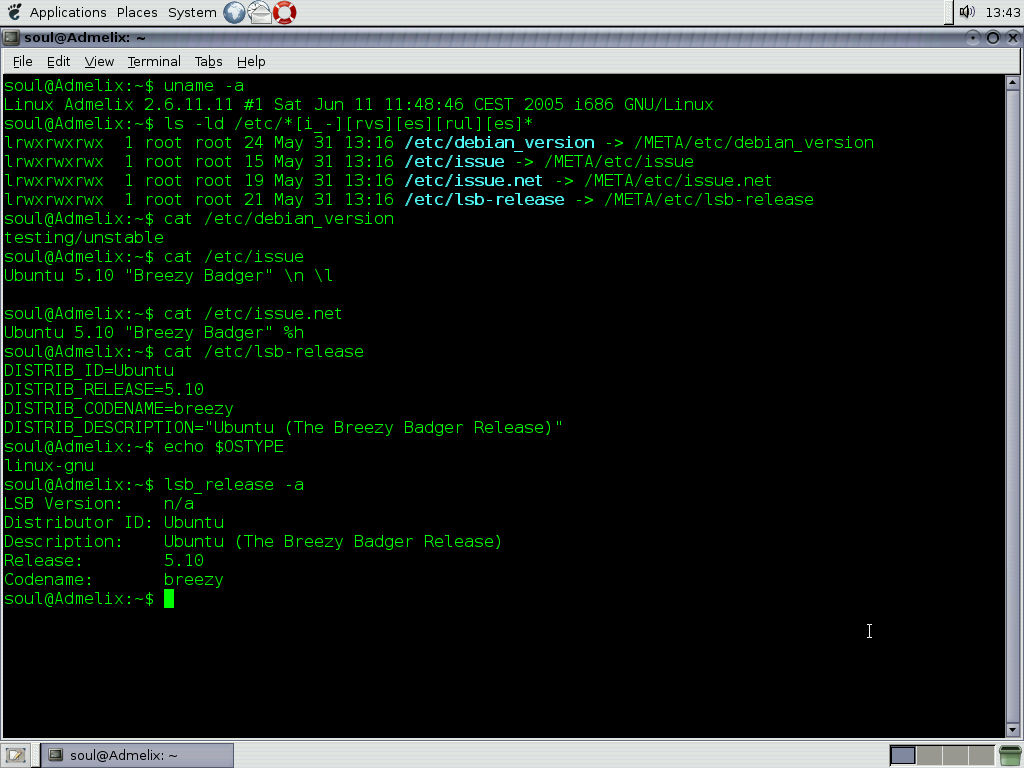Click the "DISTRIB_DESCRIPTION=" line
1024x768 pixels.
(x=283, y=427)
